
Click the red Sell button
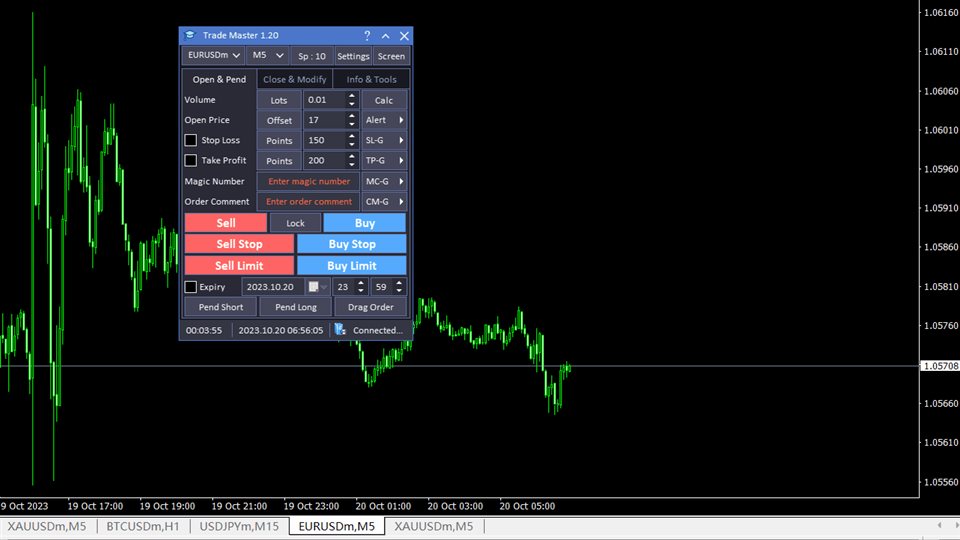click(x=226, y=223)
